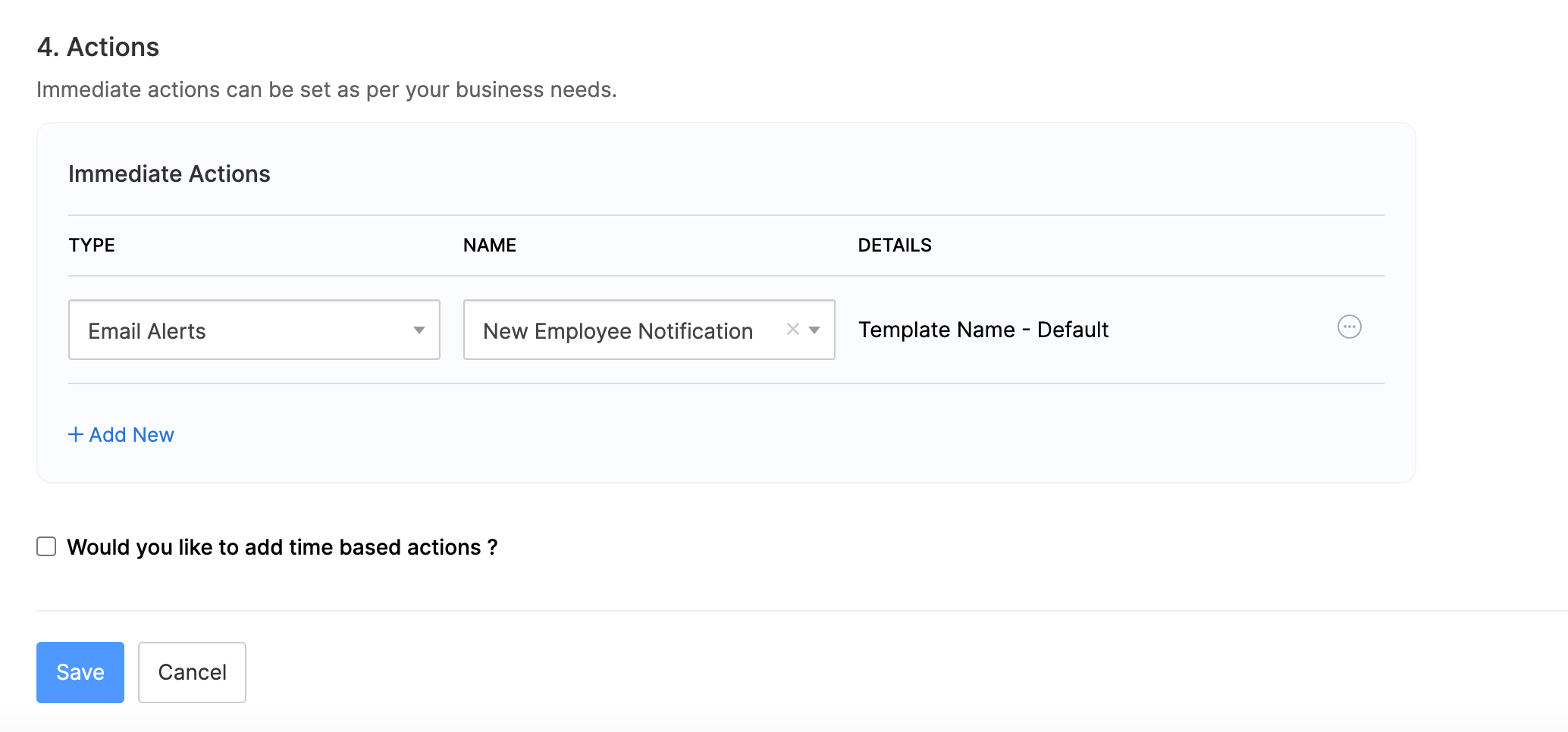Click the dropdown caret on Email Alerts
Viewport: 1568px width, 732px height.
click(x=419, y=330)
